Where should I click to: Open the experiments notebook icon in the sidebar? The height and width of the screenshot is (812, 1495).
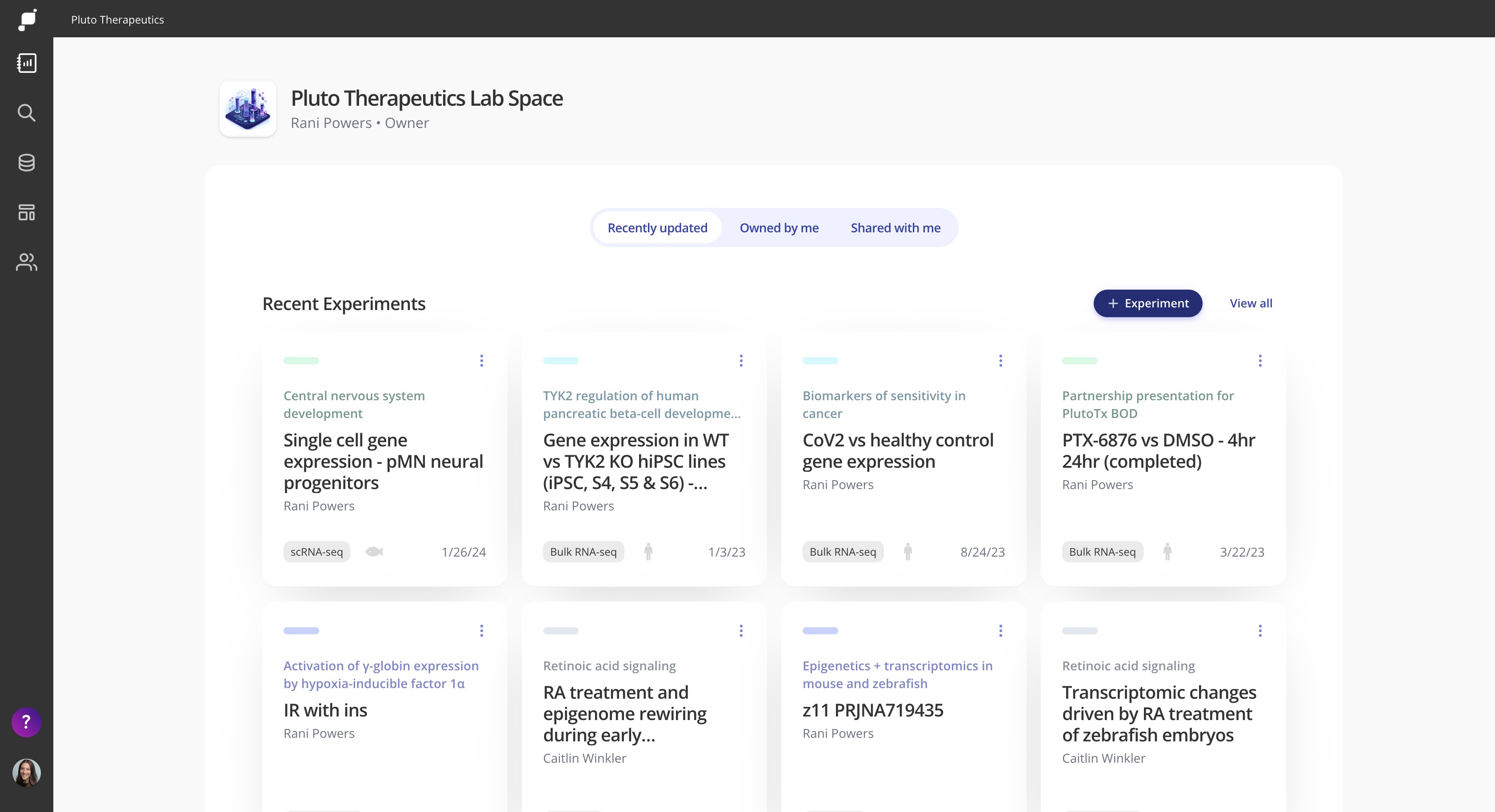tap(27, 63)
